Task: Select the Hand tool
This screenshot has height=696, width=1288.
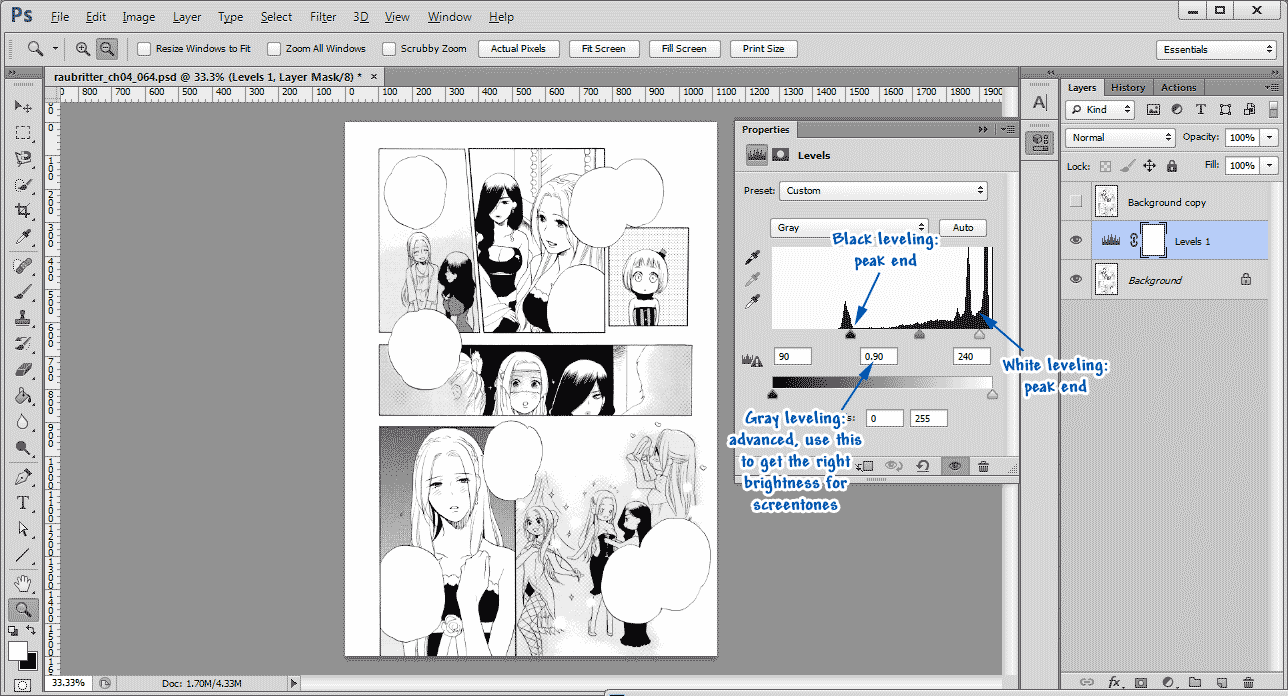Action: [22, 583]
